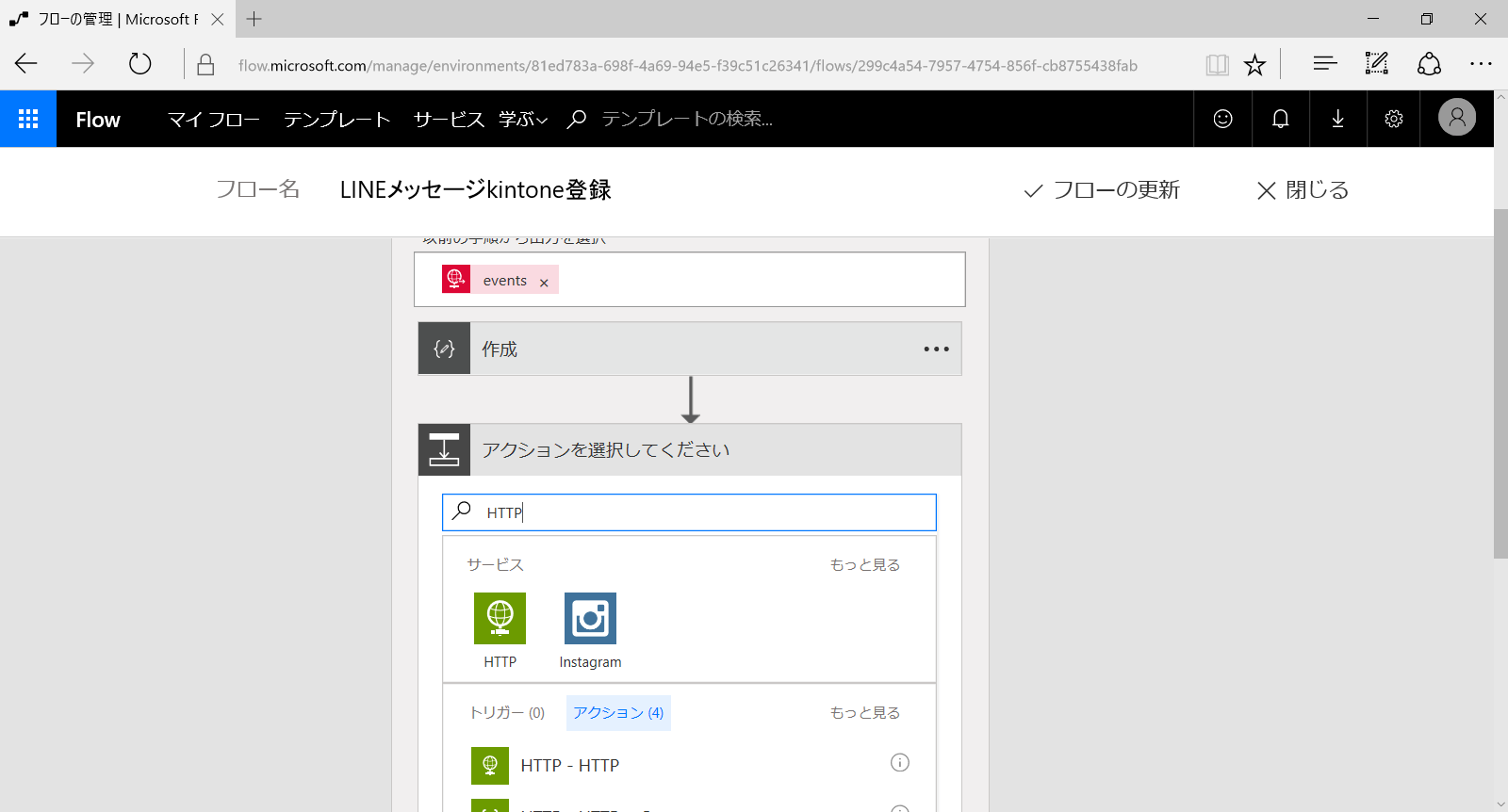Click もっと見る in the サービス section

pos(864,565)
